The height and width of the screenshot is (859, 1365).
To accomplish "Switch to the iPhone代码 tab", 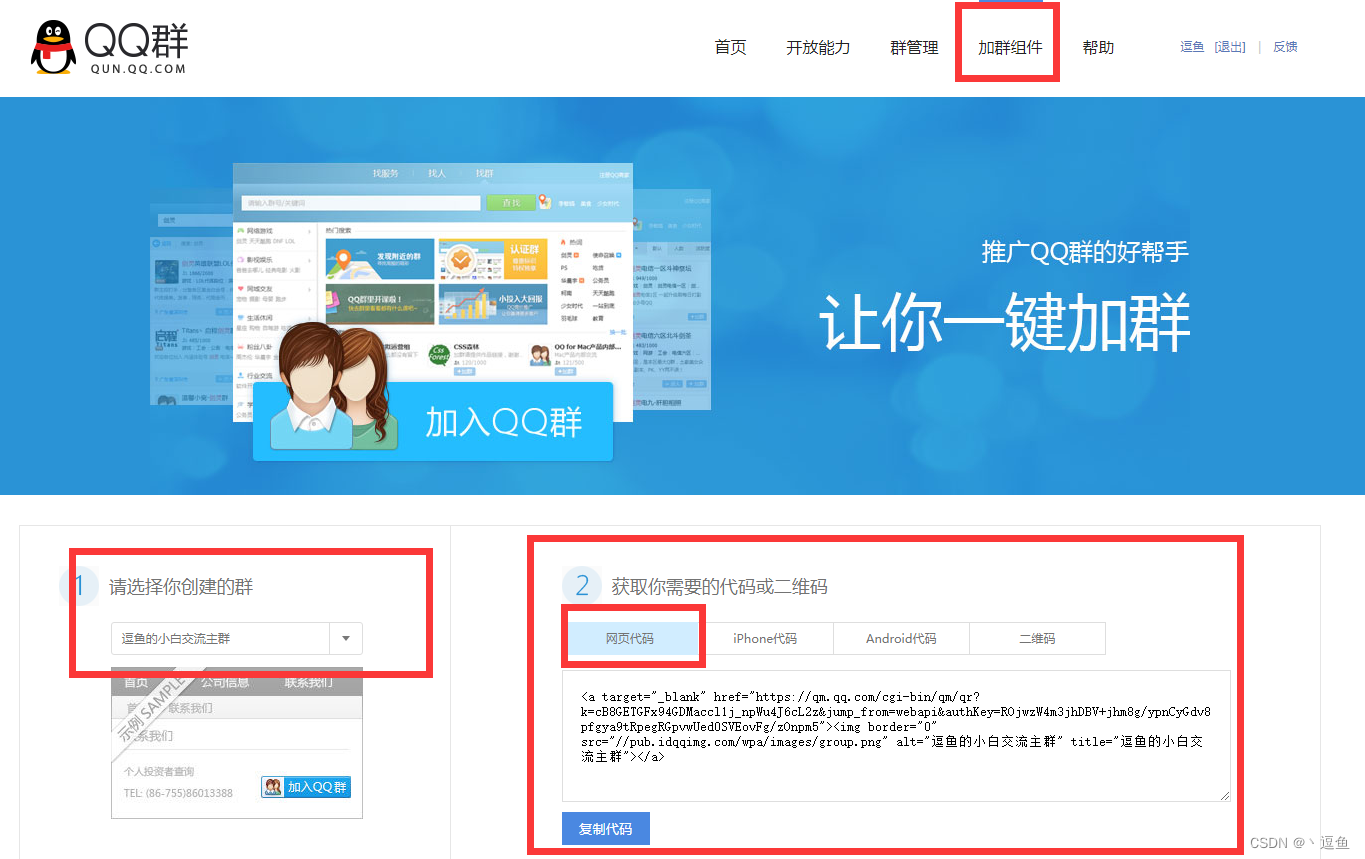I will (x=765, y=638).
